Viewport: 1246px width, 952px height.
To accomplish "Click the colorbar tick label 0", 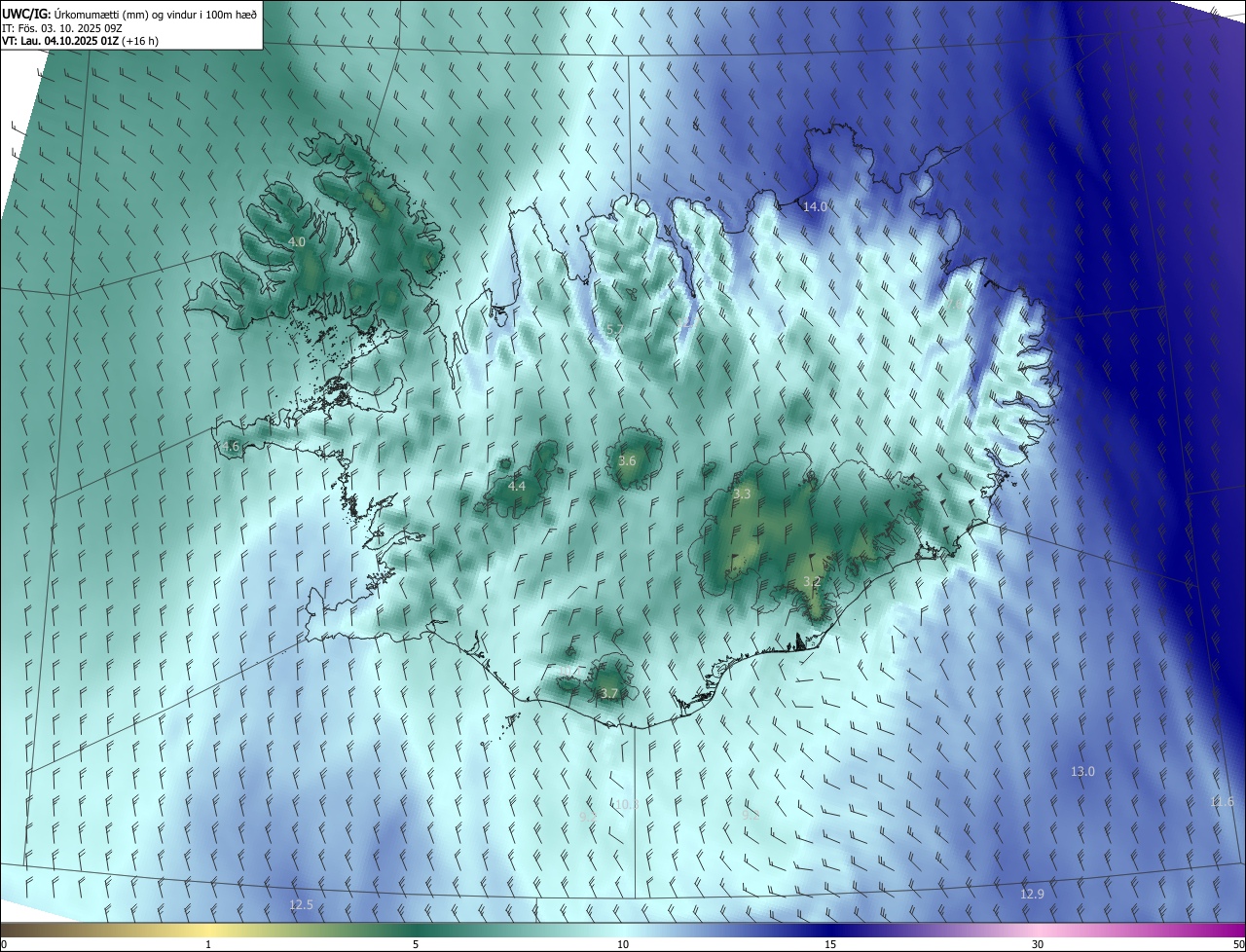I will 4,944.
